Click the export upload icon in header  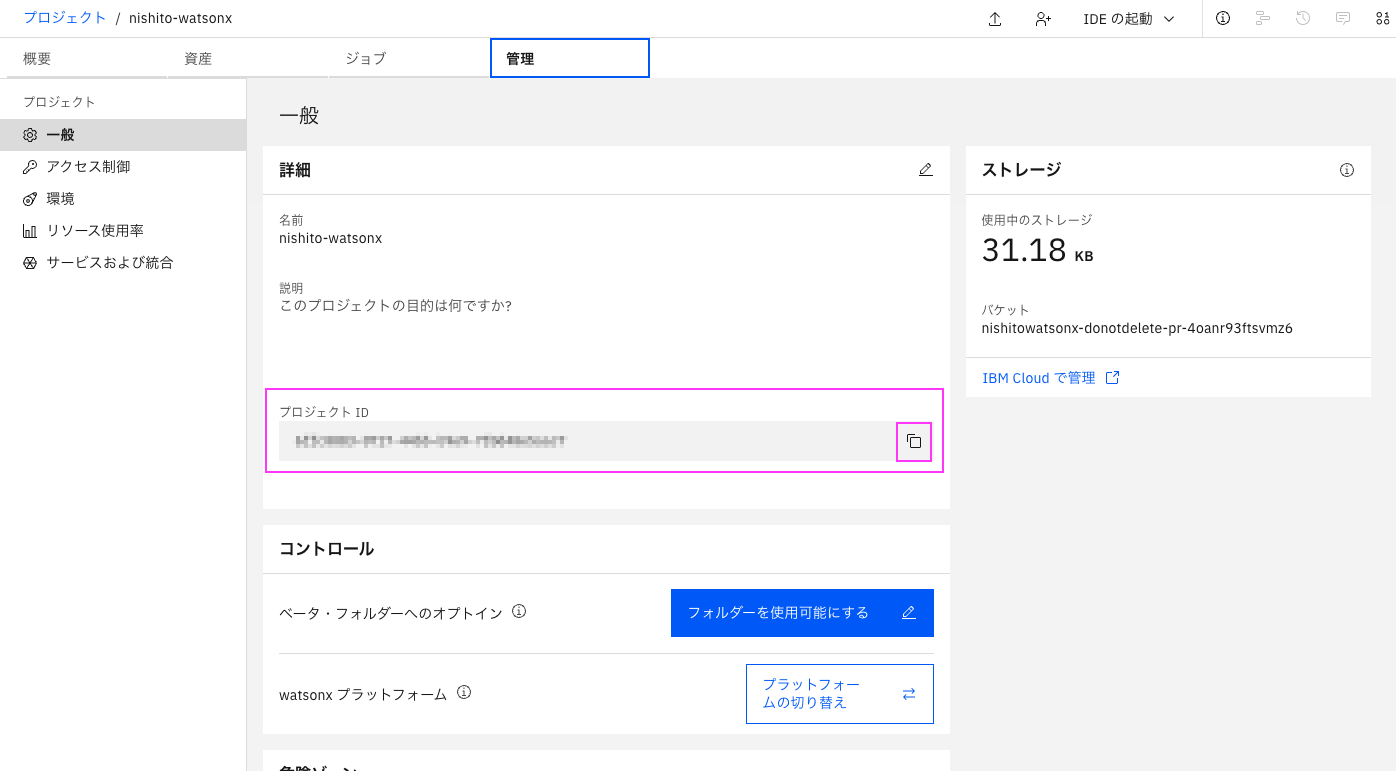pos(995,19)
